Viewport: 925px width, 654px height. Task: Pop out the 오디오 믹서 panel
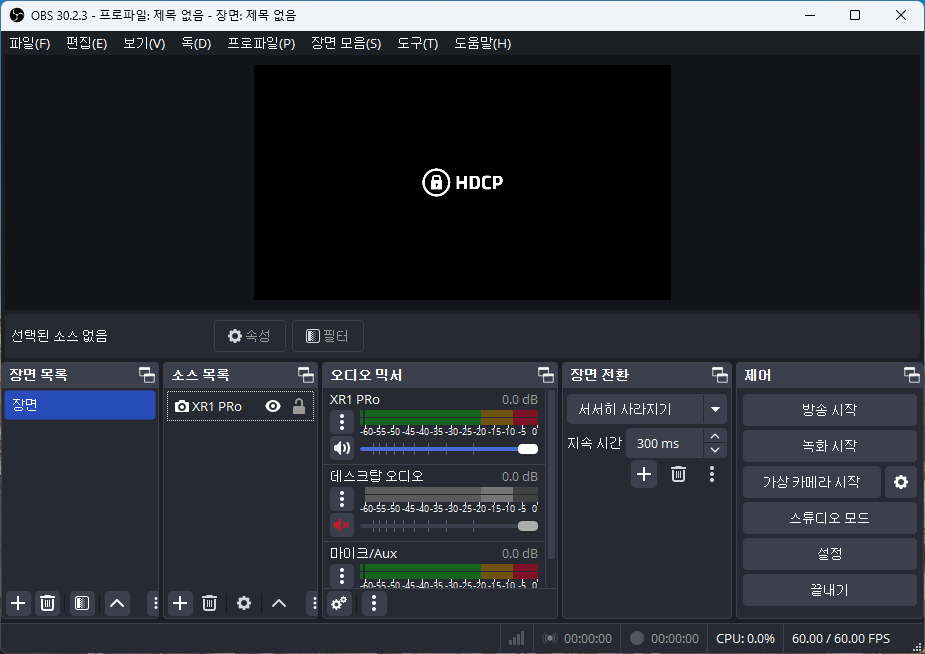[546, 375]
